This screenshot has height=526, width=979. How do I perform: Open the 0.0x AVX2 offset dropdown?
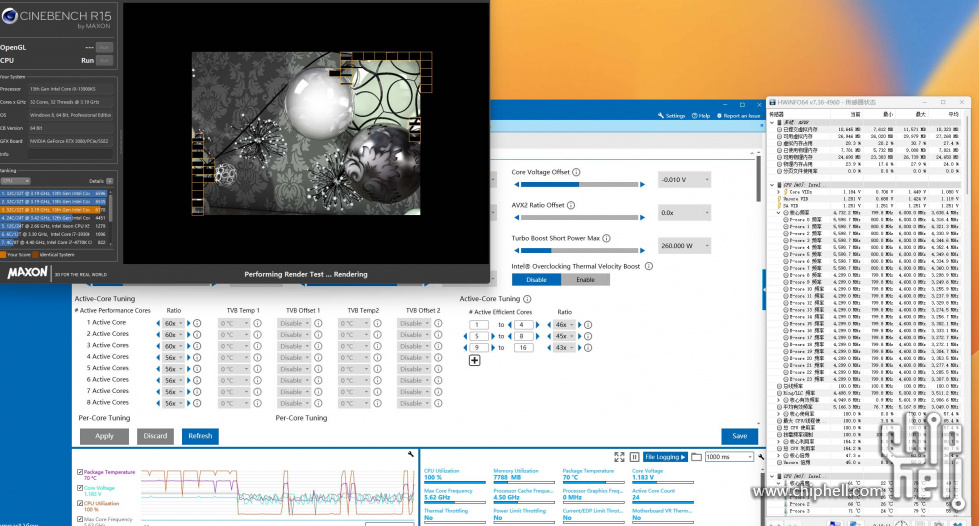684,213
